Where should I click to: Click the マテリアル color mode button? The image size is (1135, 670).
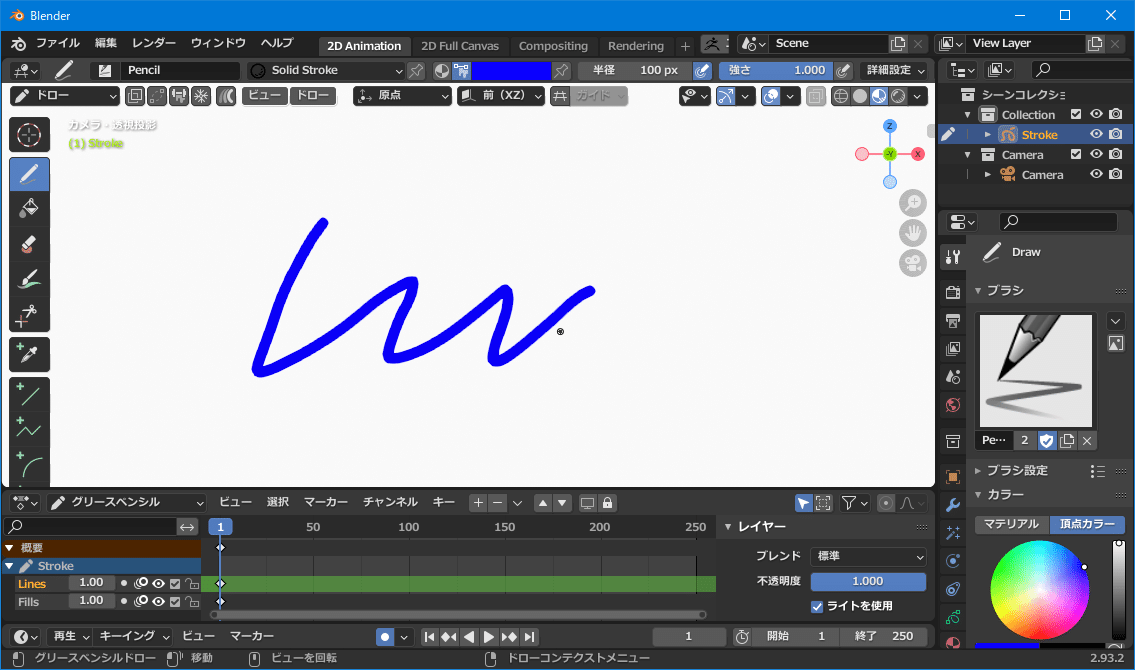click(1011, 524)
